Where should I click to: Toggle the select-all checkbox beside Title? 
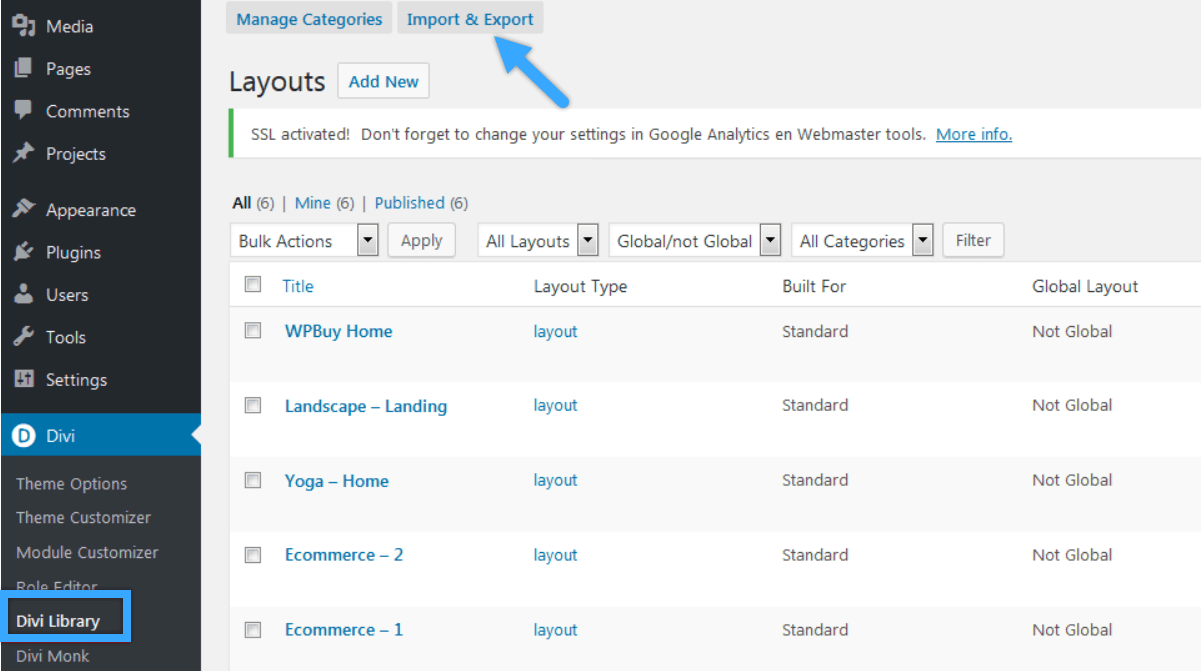(x=253, y=285)
